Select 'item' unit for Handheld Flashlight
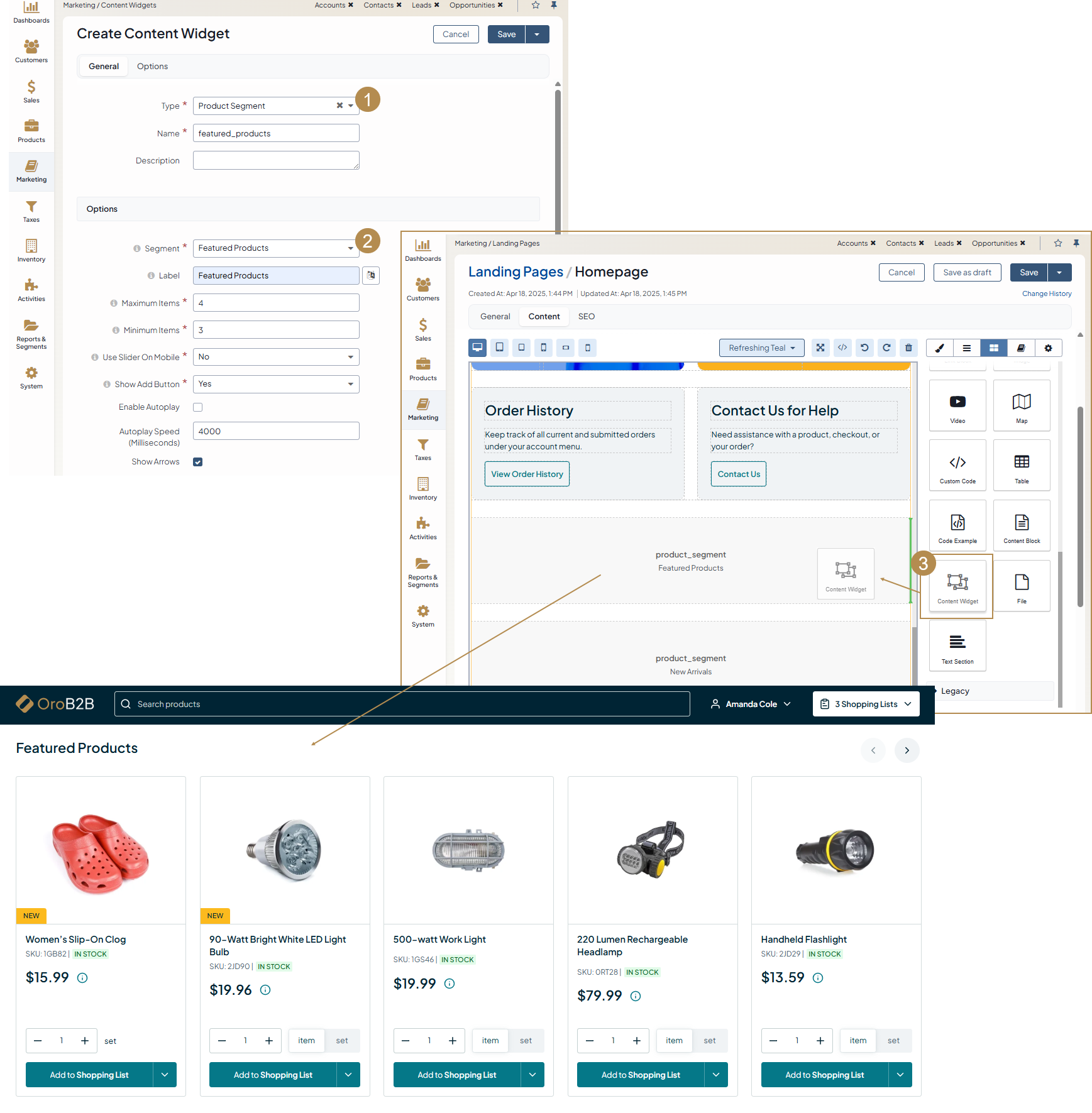 [858, 1041]
